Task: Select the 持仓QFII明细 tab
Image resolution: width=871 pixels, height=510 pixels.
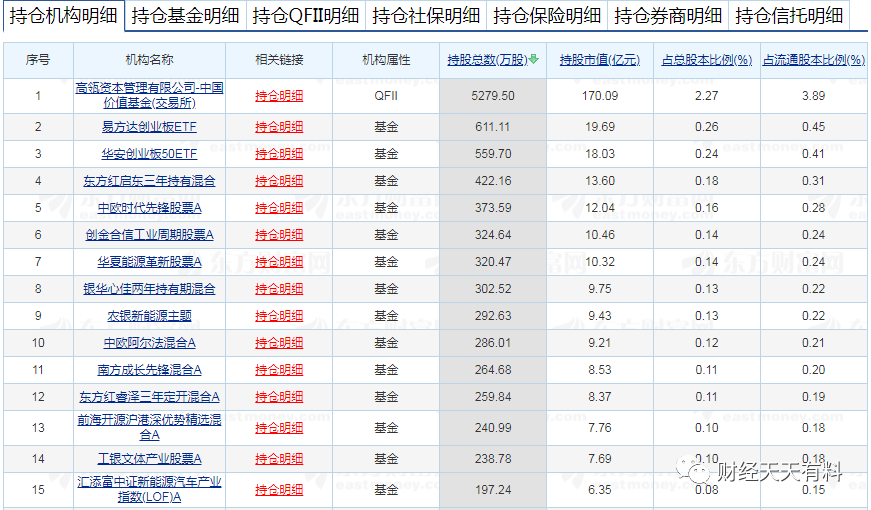Action: 306,15
